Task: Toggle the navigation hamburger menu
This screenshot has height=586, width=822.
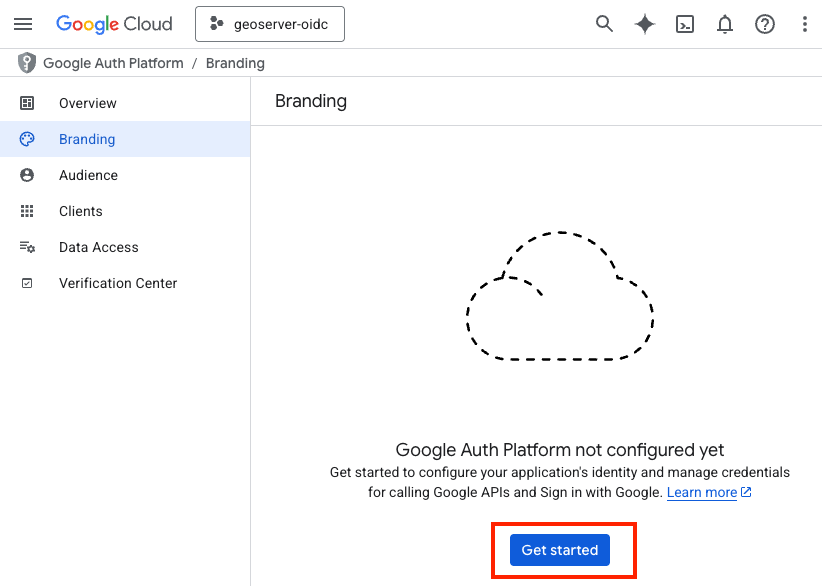Action: click(23, 23)
